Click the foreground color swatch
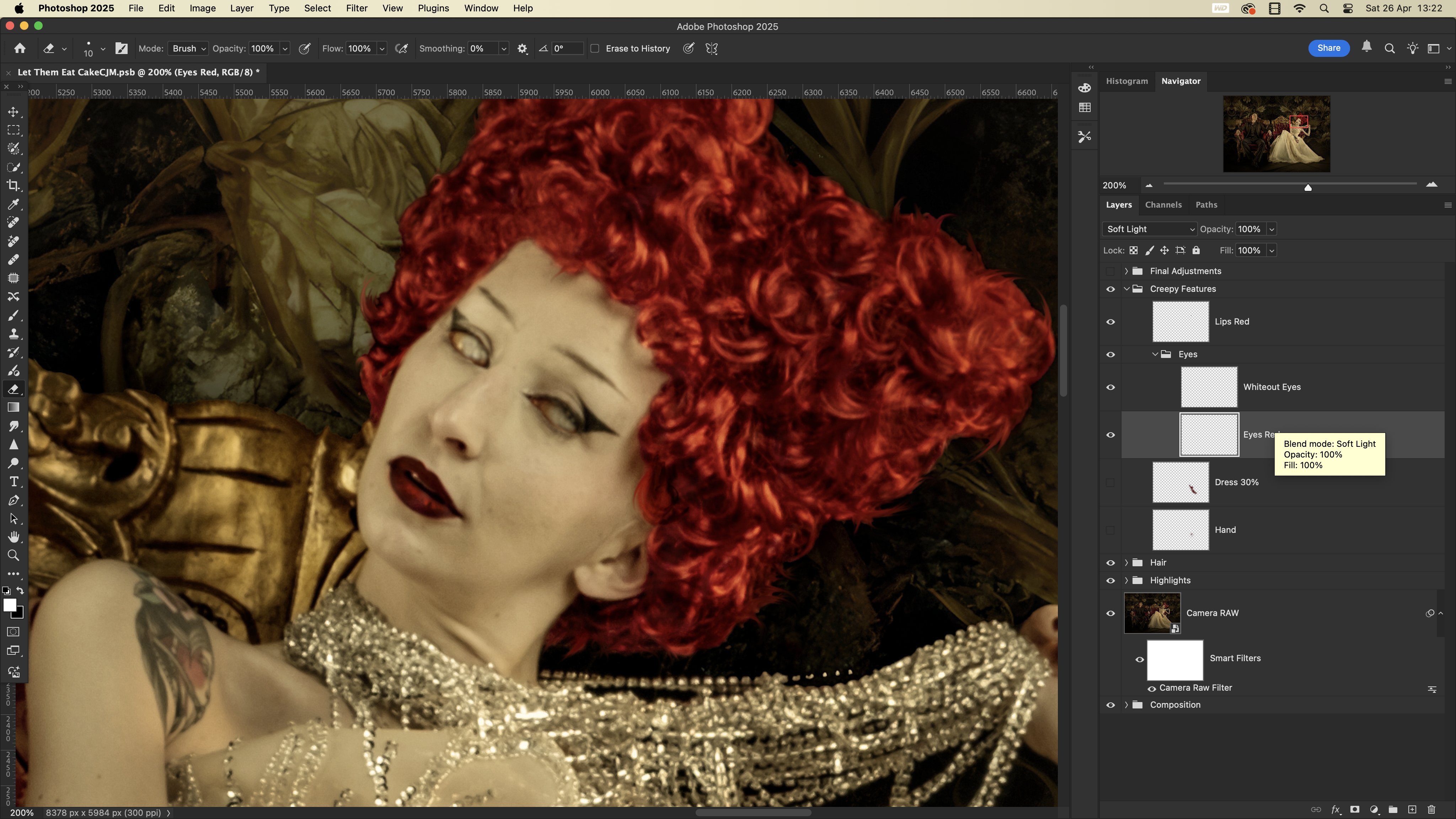The width and height of the screenshot is (1456, 819). pos(10,605)
